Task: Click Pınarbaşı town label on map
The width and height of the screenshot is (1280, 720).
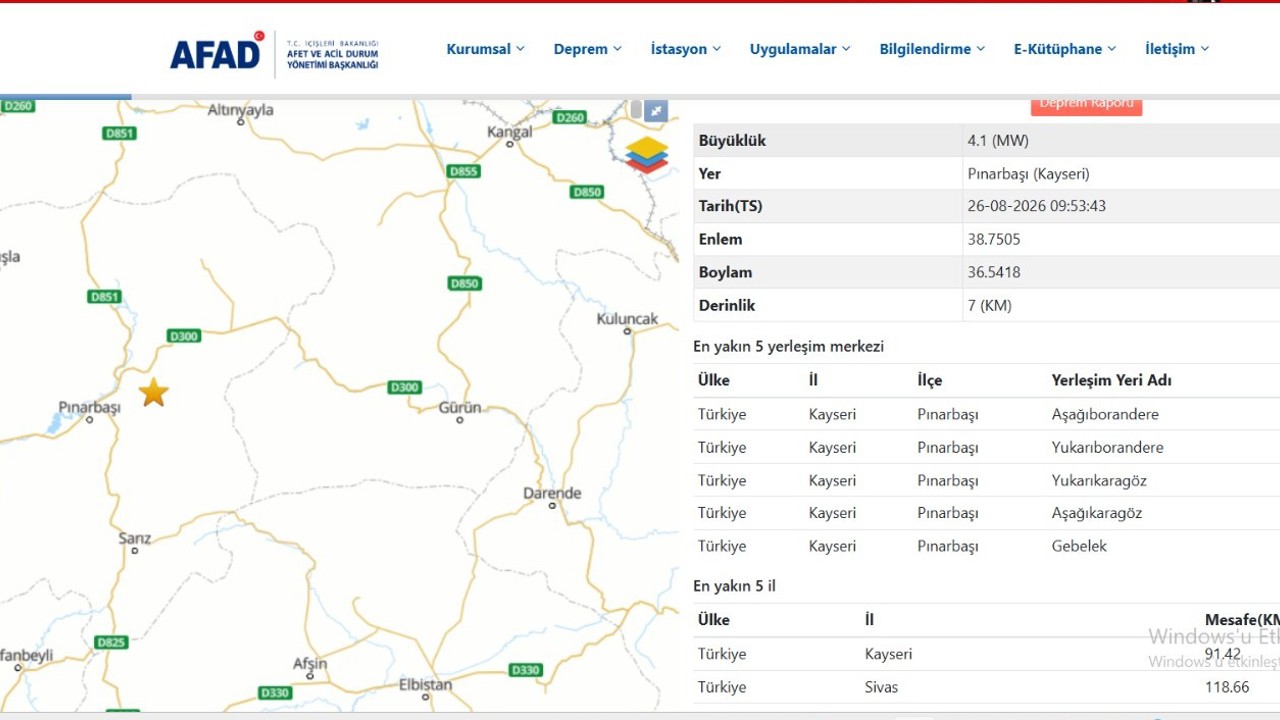Action: pyautogui.click(x=89, y=407)
